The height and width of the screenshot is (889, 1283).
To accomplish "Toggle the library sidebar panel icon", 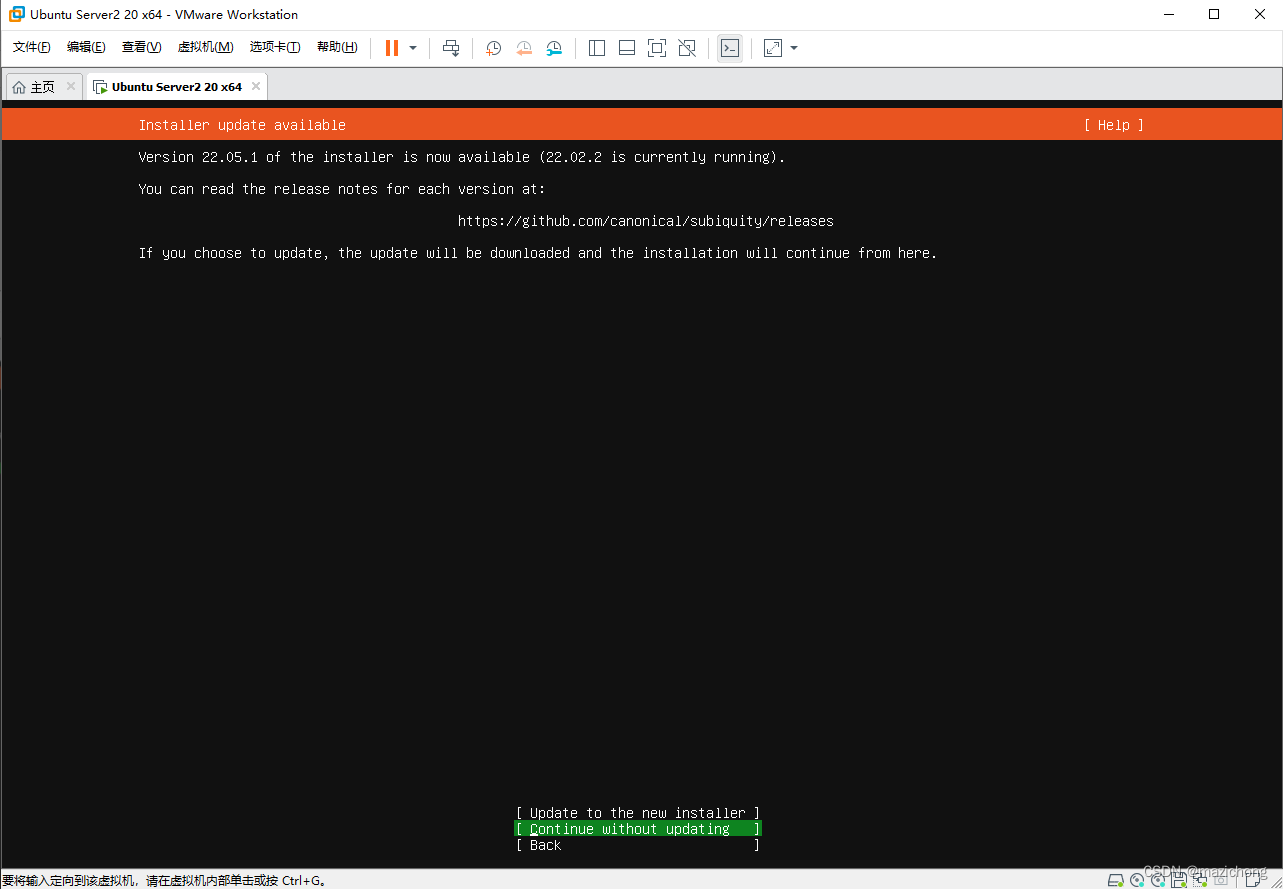I will [x=597, y=48].
